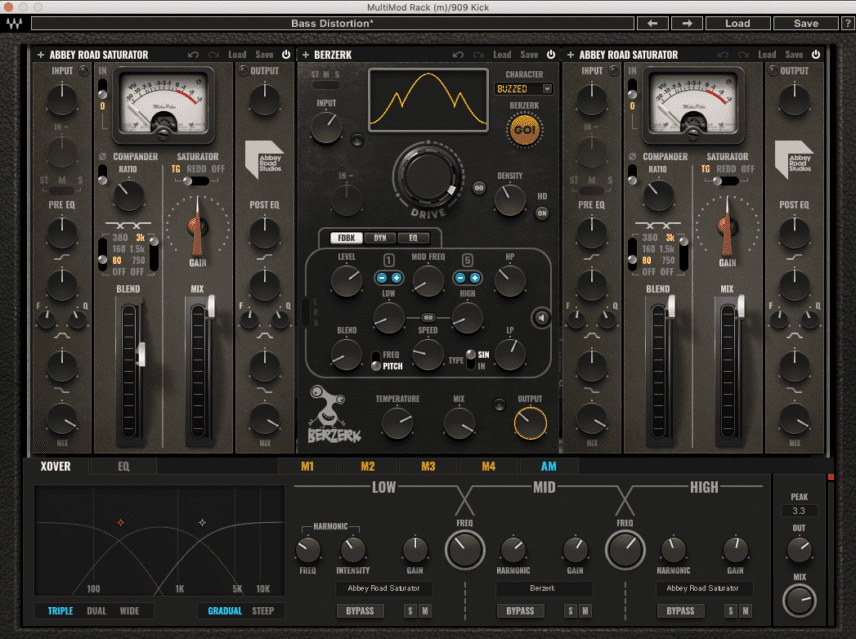
Task: Click the Berzerk OUTPUT knob with orange ring
Action: 530,423
